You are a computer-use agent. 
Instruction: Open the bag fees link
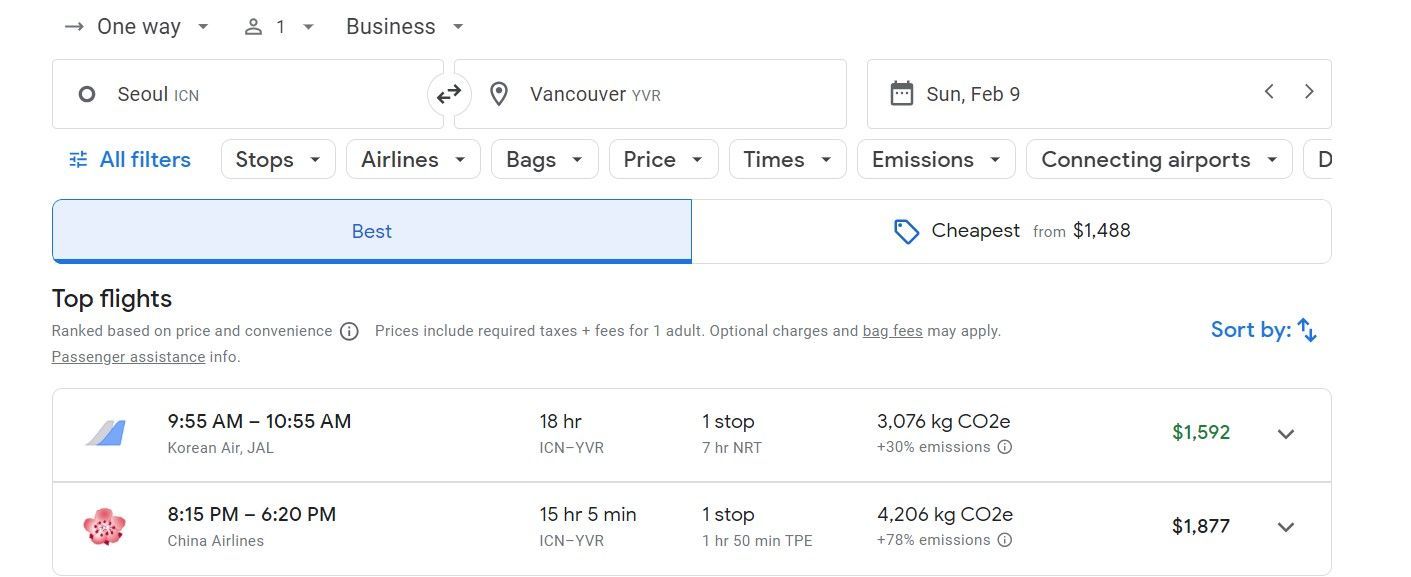click(892, 331)
